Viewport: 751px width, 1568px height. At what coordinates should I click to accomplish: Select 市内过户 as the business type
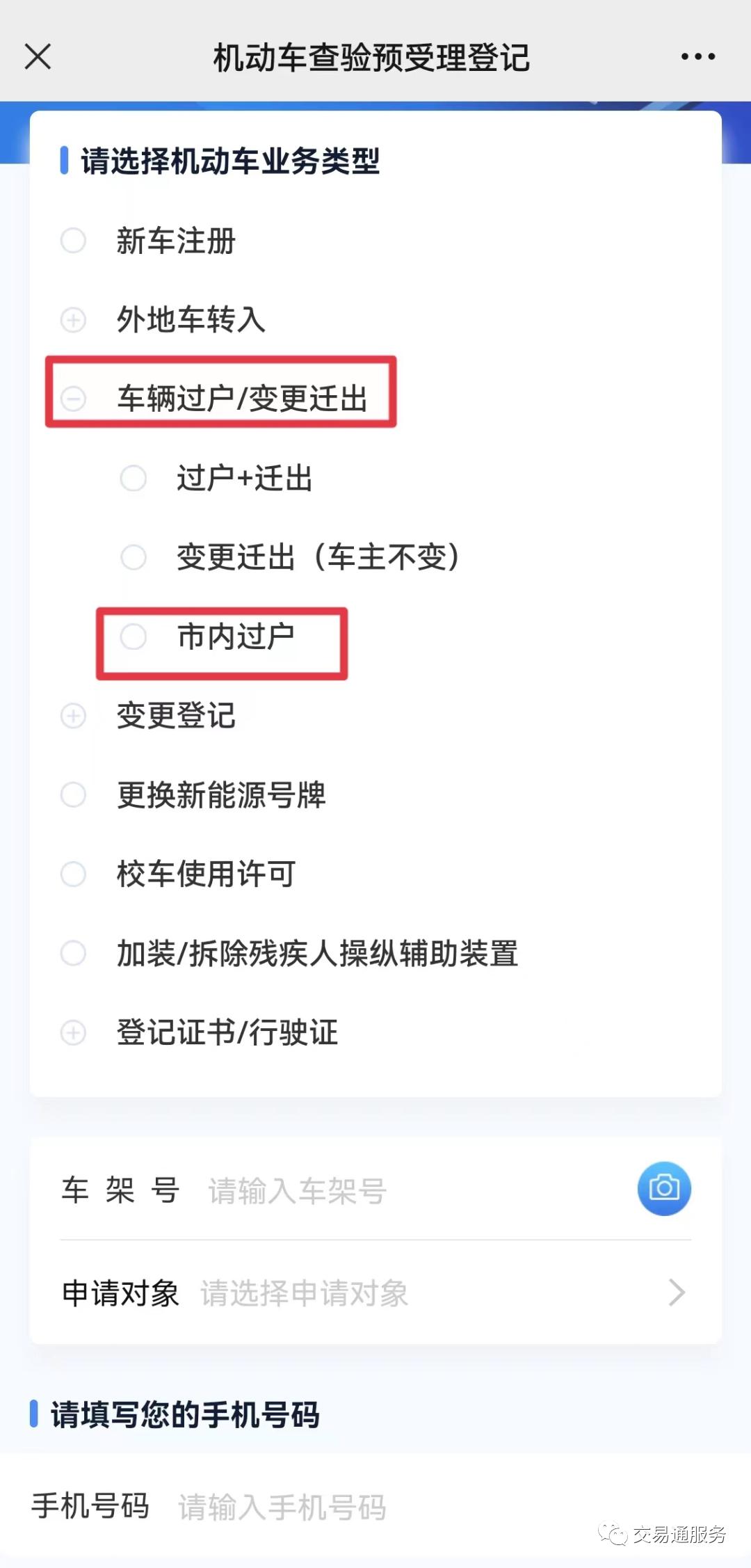point(134,637)
